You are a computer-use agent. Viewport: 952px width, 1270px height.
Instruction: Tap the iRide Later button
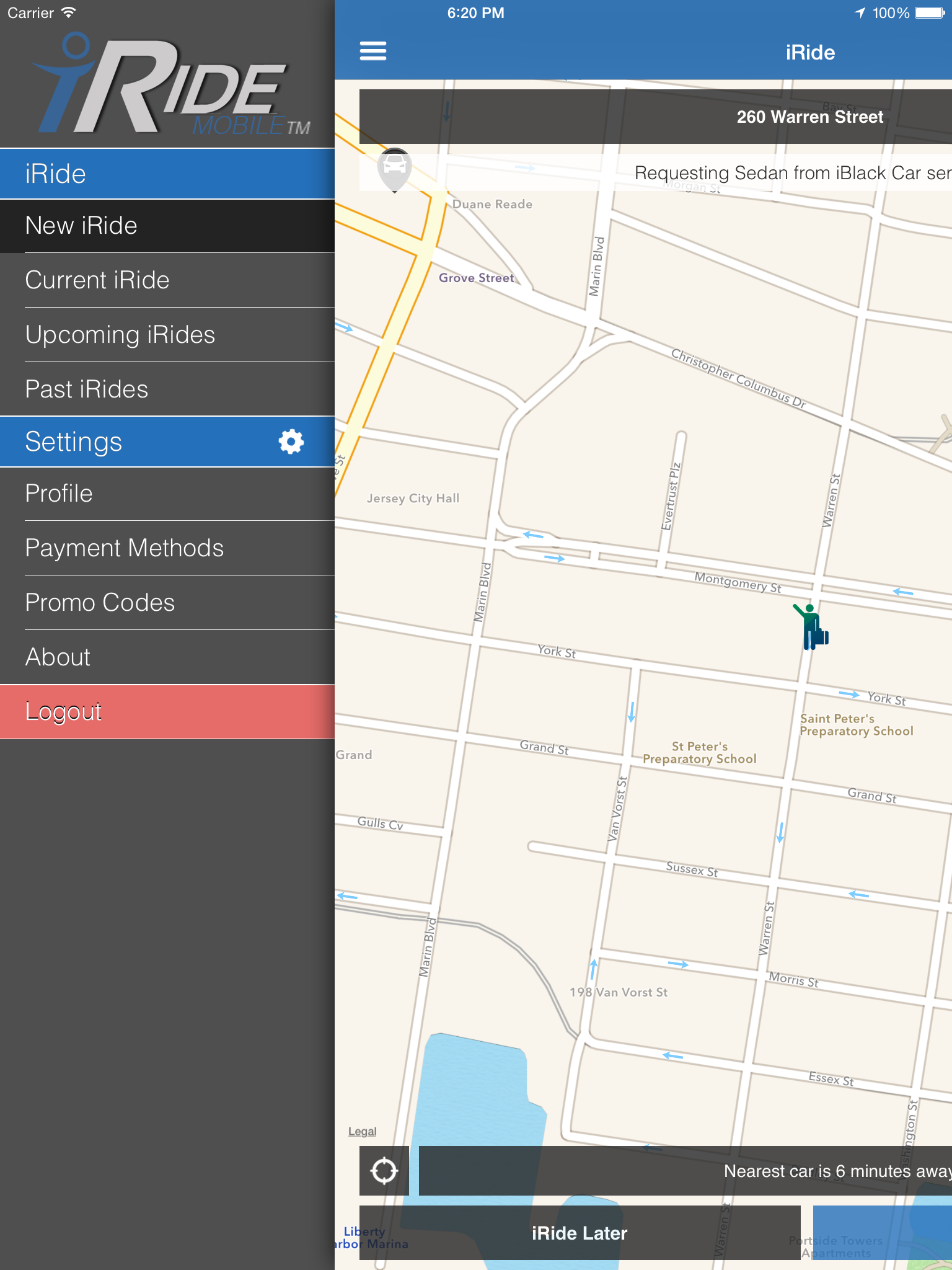point(580,1233)
